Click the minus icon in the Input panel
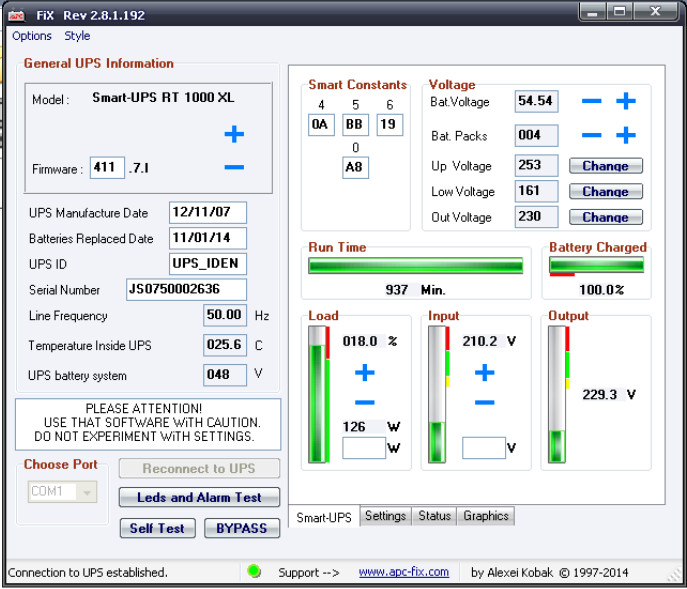687x589 pixels. click(485, 402)
